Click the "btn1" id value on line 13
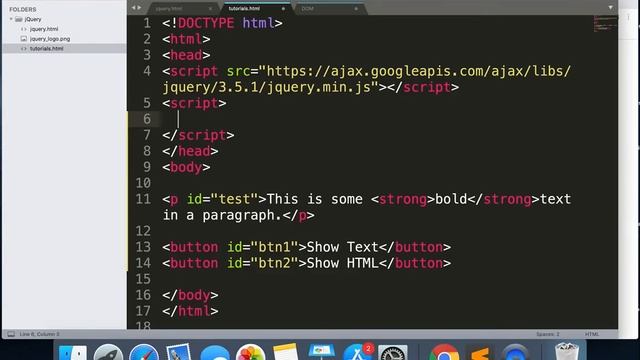 point(275,247)
